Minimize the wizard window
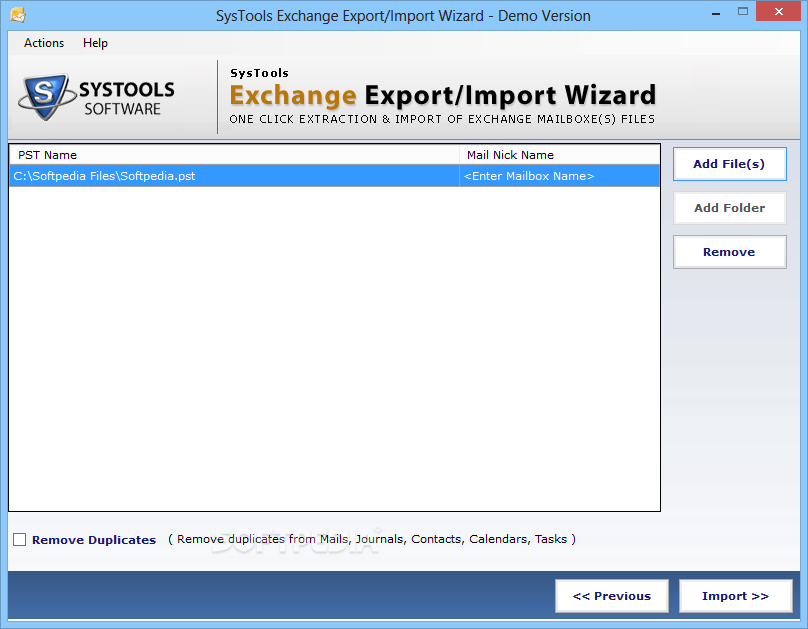 point(716,13)
